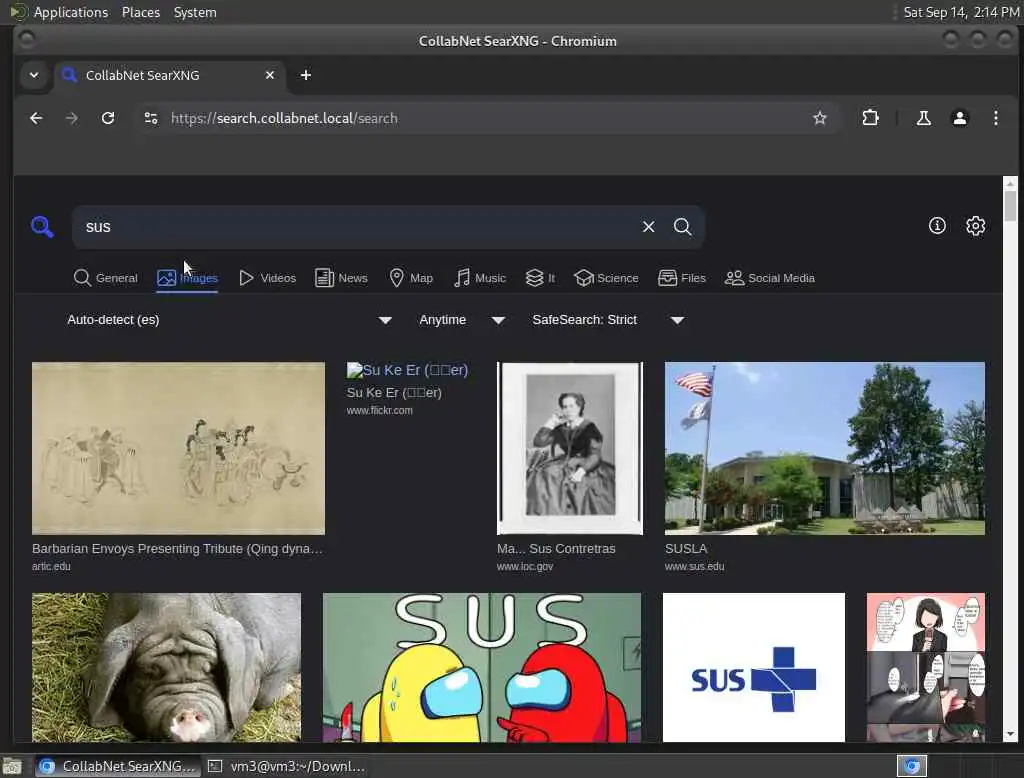Open the wrinkled pig image thumbnail
The height and width of the screenshot is (778, 1024).
[167, 667]
